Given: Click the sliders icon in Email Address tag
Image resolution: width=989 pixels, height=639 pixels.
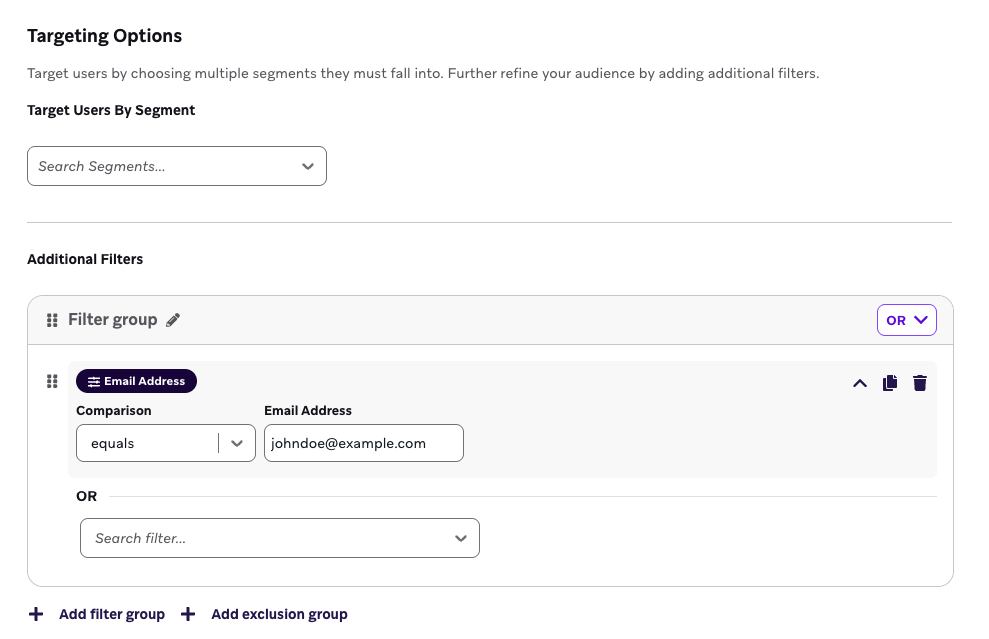Looking at the screenshot, I should tap(93, 381).
